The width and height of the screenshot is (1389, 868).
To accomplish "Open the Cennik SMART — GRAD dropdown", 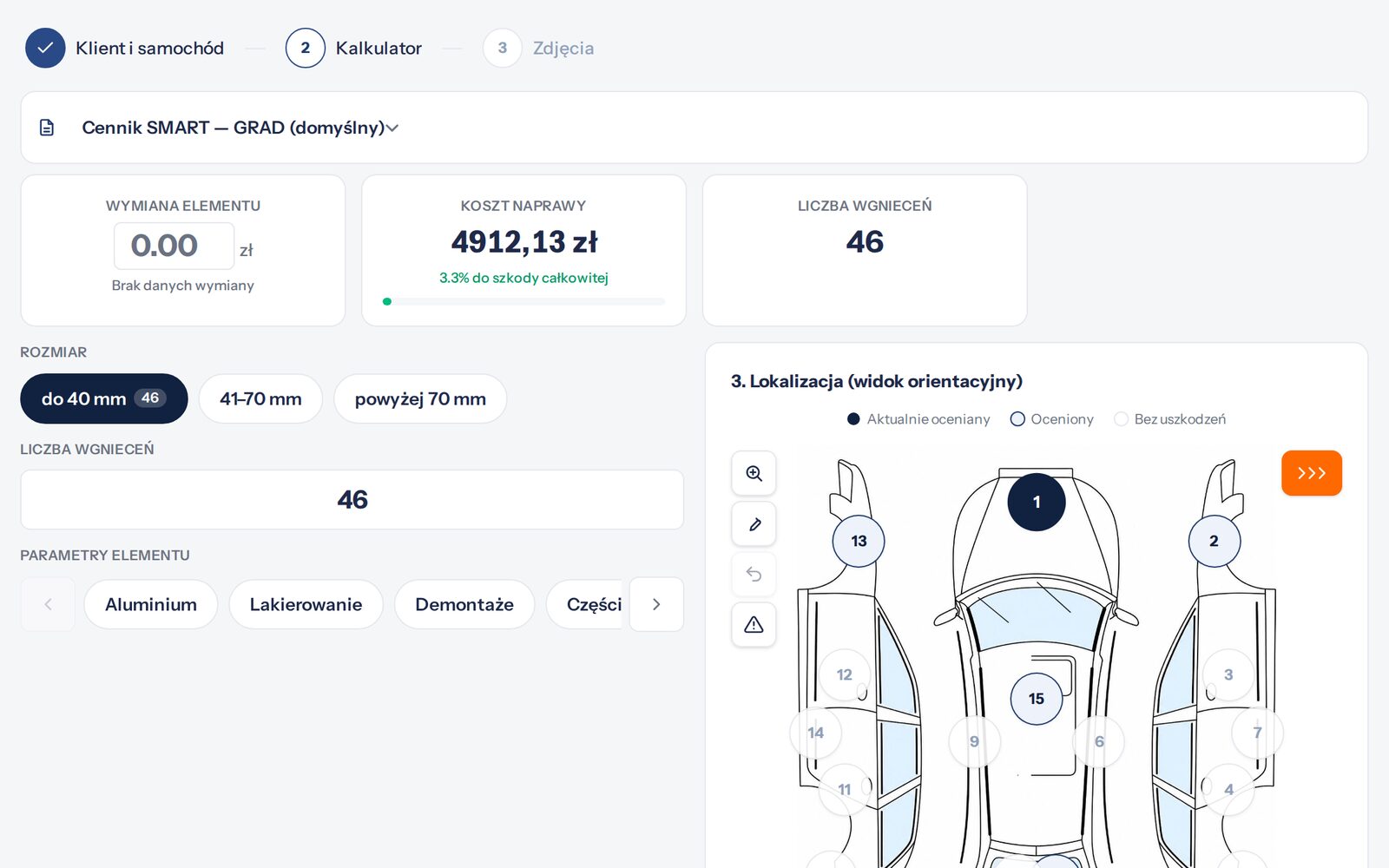I will tap(240, 128).
